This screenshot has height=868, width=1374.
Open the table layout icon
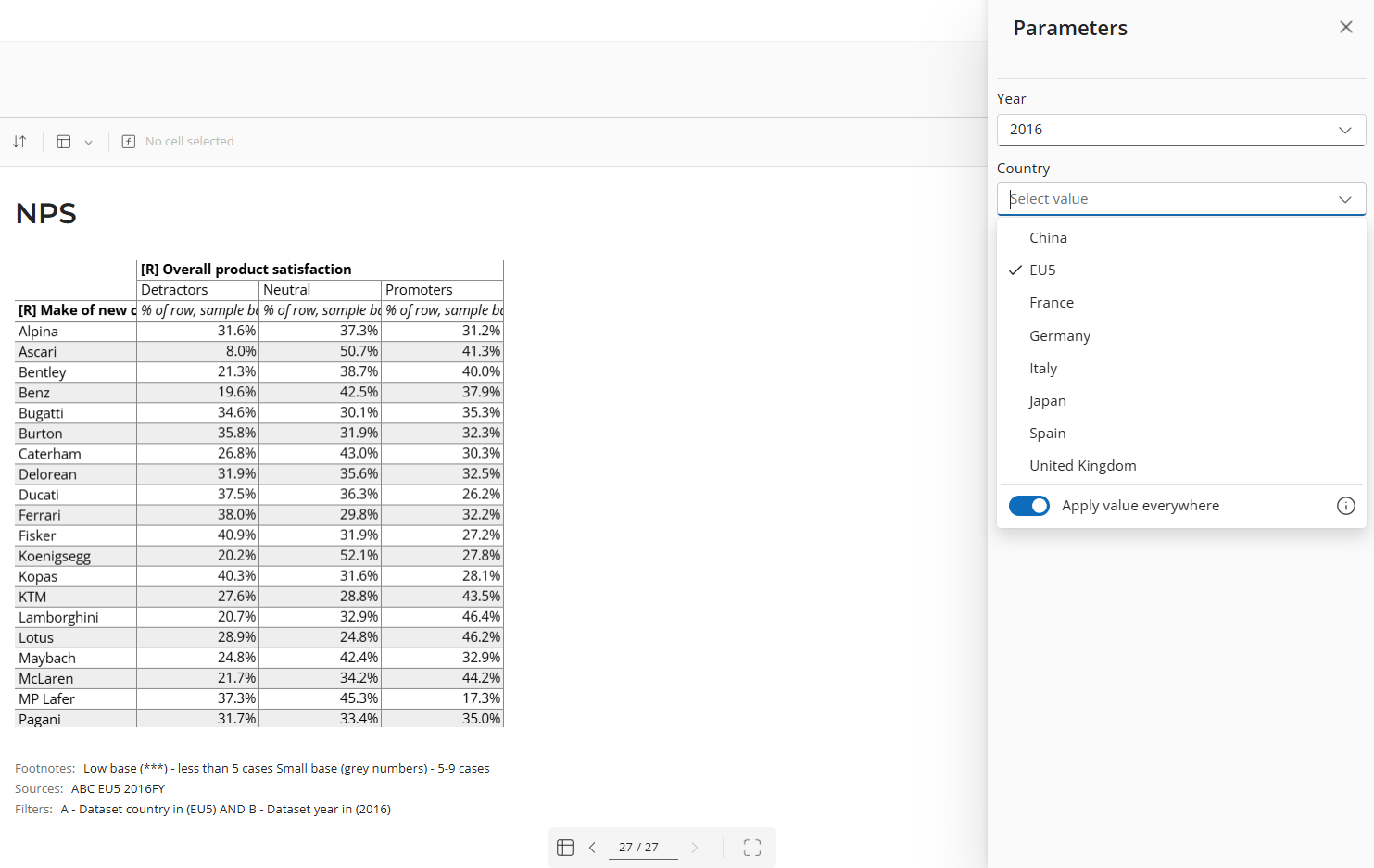pyautogui.click(x=64, y=142)
